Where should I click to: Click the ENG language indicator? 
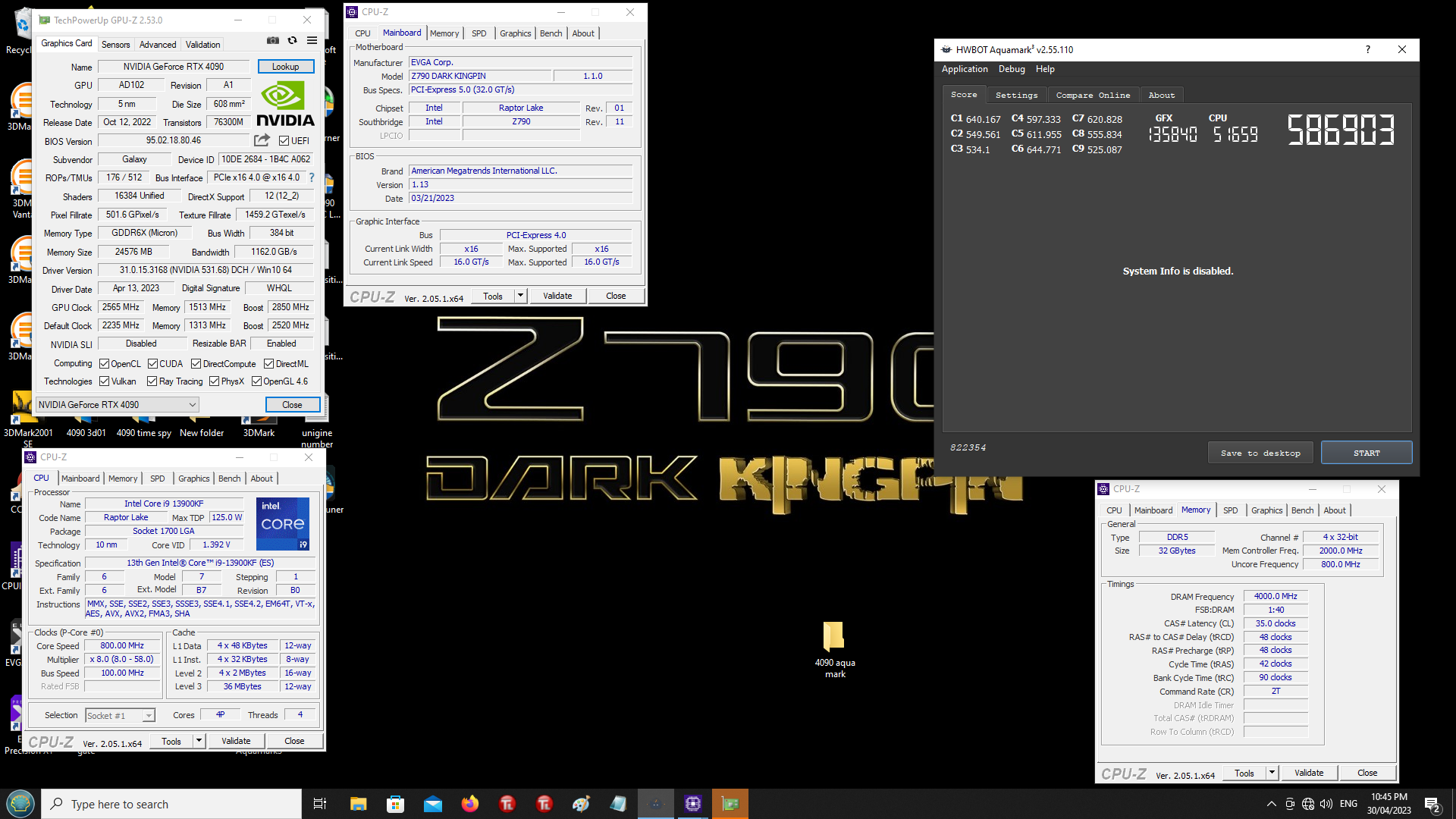point(1348,804)
